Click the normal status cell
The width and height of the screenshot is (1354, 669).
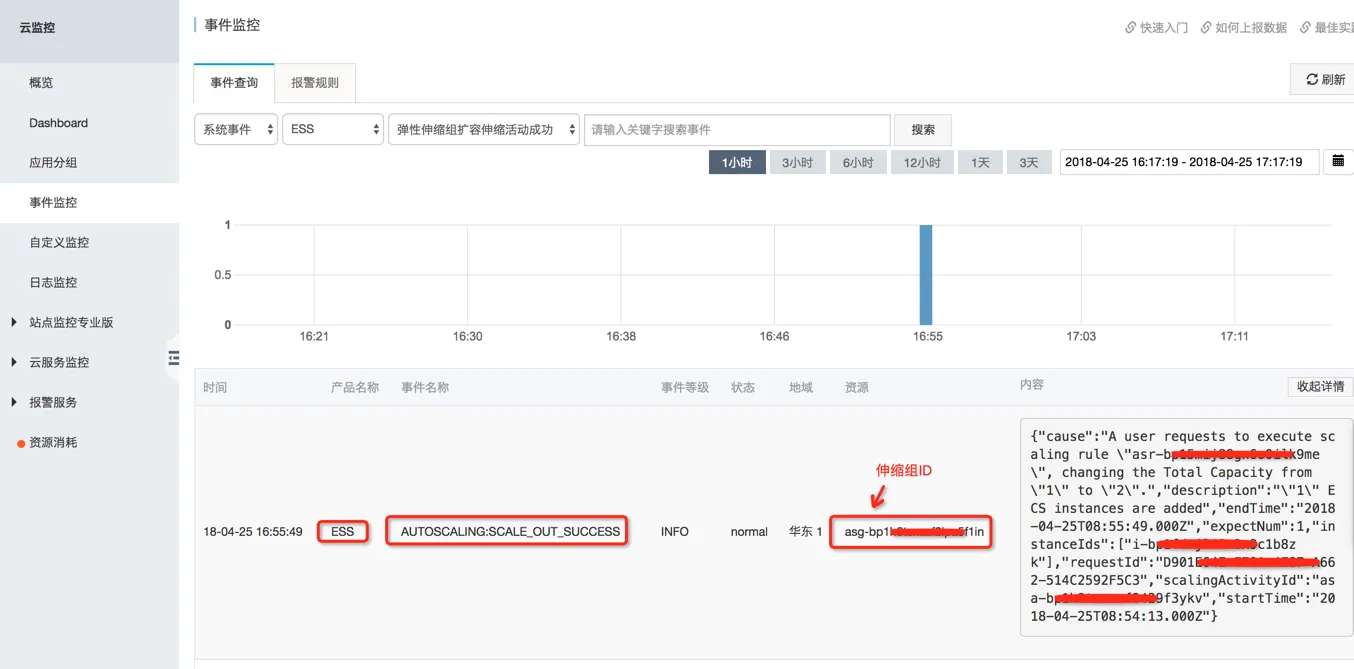tap(749, 532)
